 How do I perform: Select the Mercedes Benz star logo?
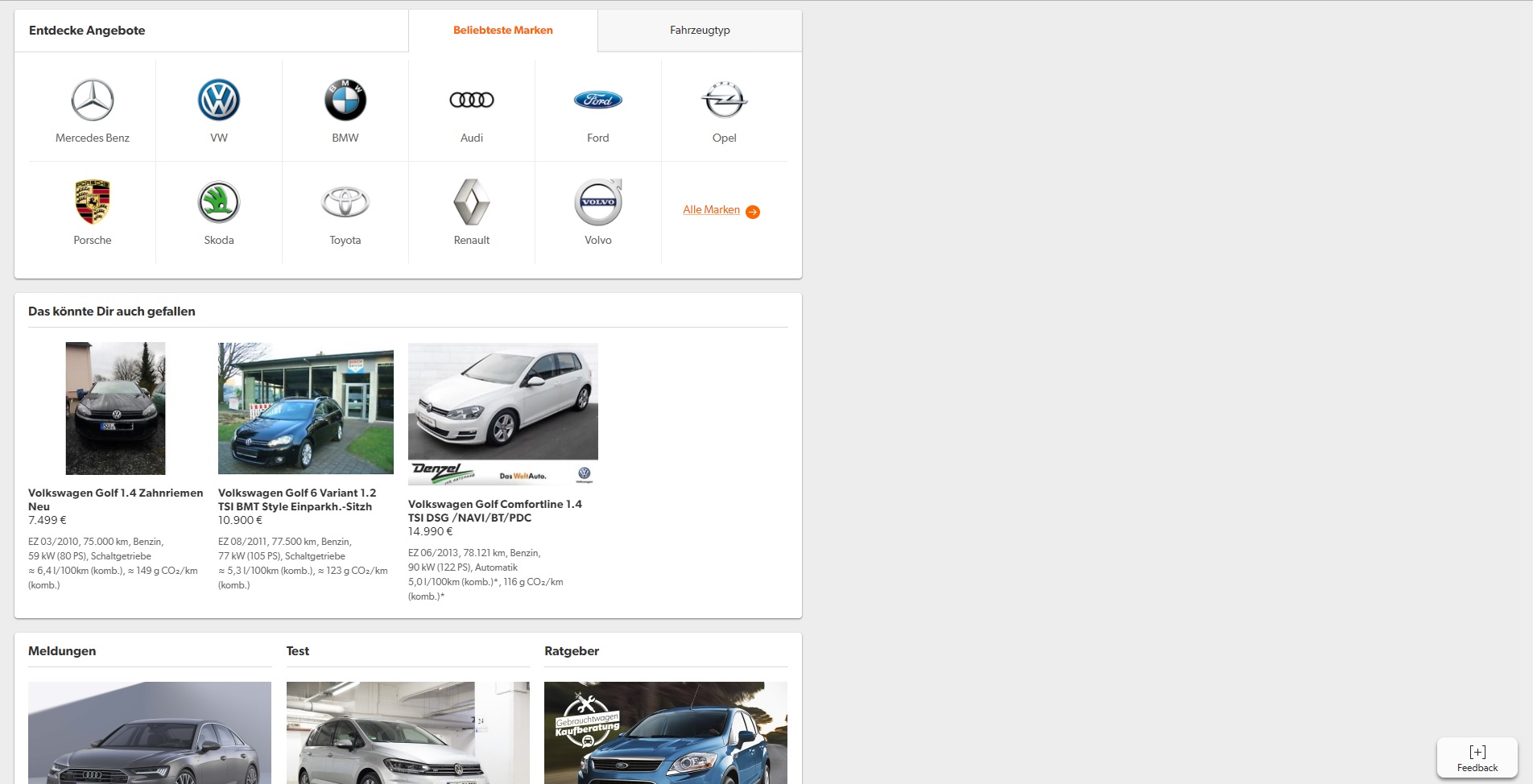pos(93,100)
